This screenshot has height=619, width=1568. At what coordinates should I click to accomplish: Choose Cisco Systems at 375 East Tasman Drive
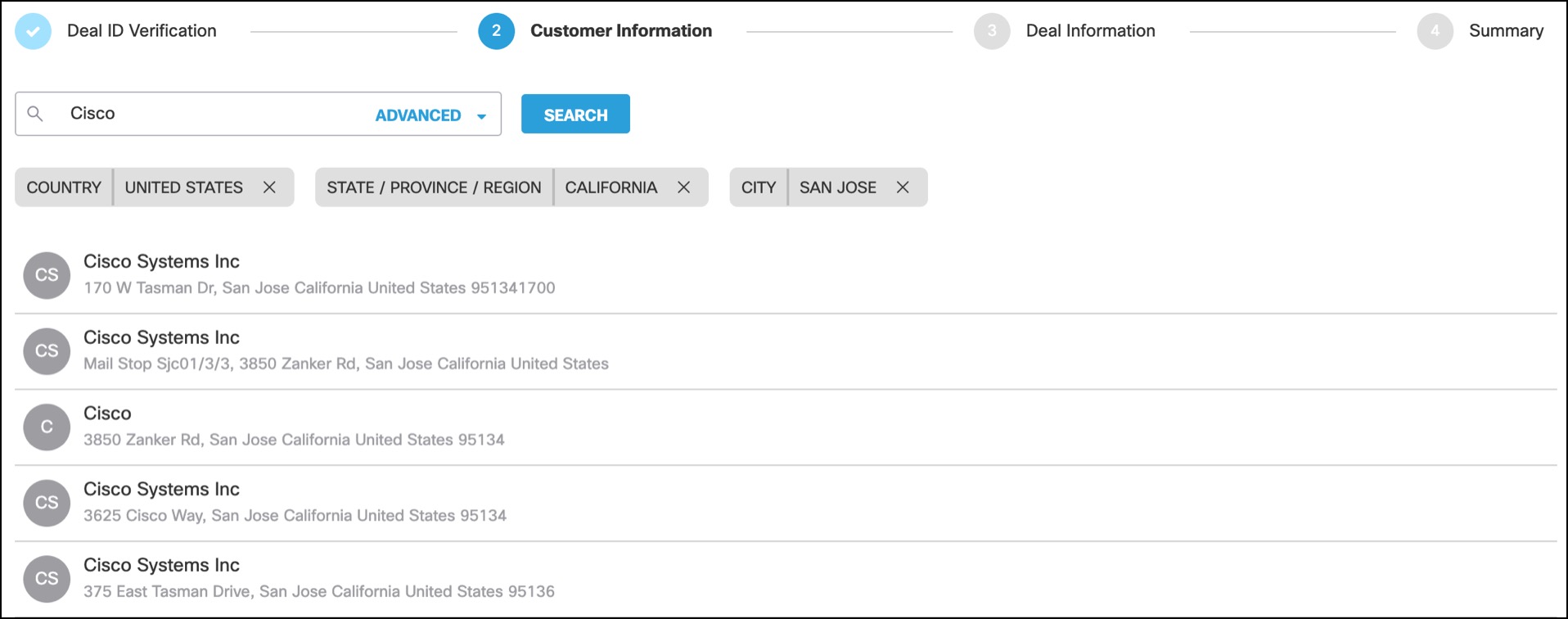[x=319, y=578]
